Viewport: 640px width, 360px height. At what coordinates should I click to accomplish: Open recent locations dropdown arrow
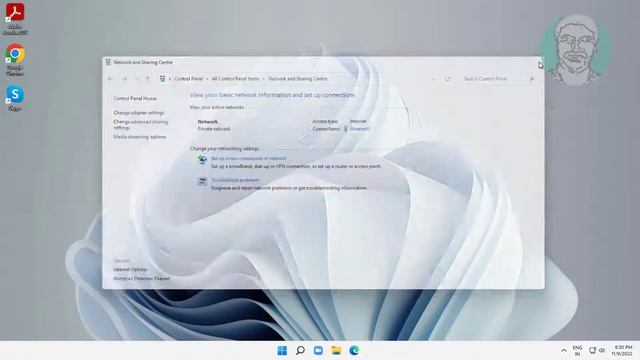point(136,79)
